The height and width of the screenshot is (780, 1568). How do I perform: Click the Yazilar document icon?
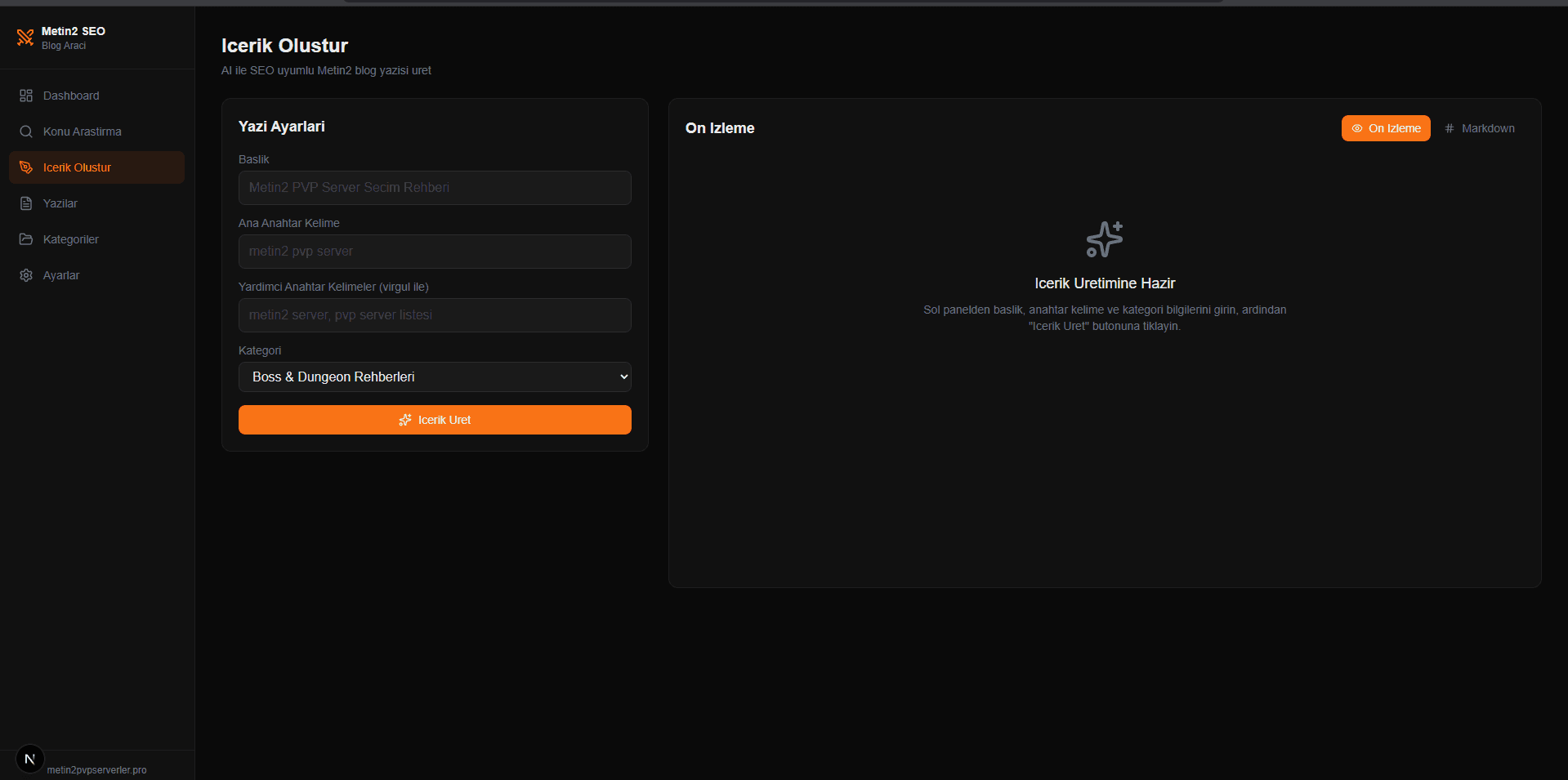click(x=26, y=203)
